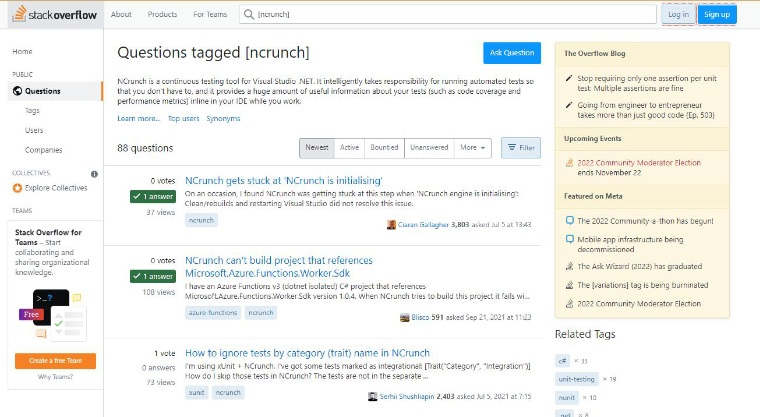Click Stack Overflow icon beside Ask Wizard post
Image resolution: width=760 pixels, height=417 pixels.
570,266
